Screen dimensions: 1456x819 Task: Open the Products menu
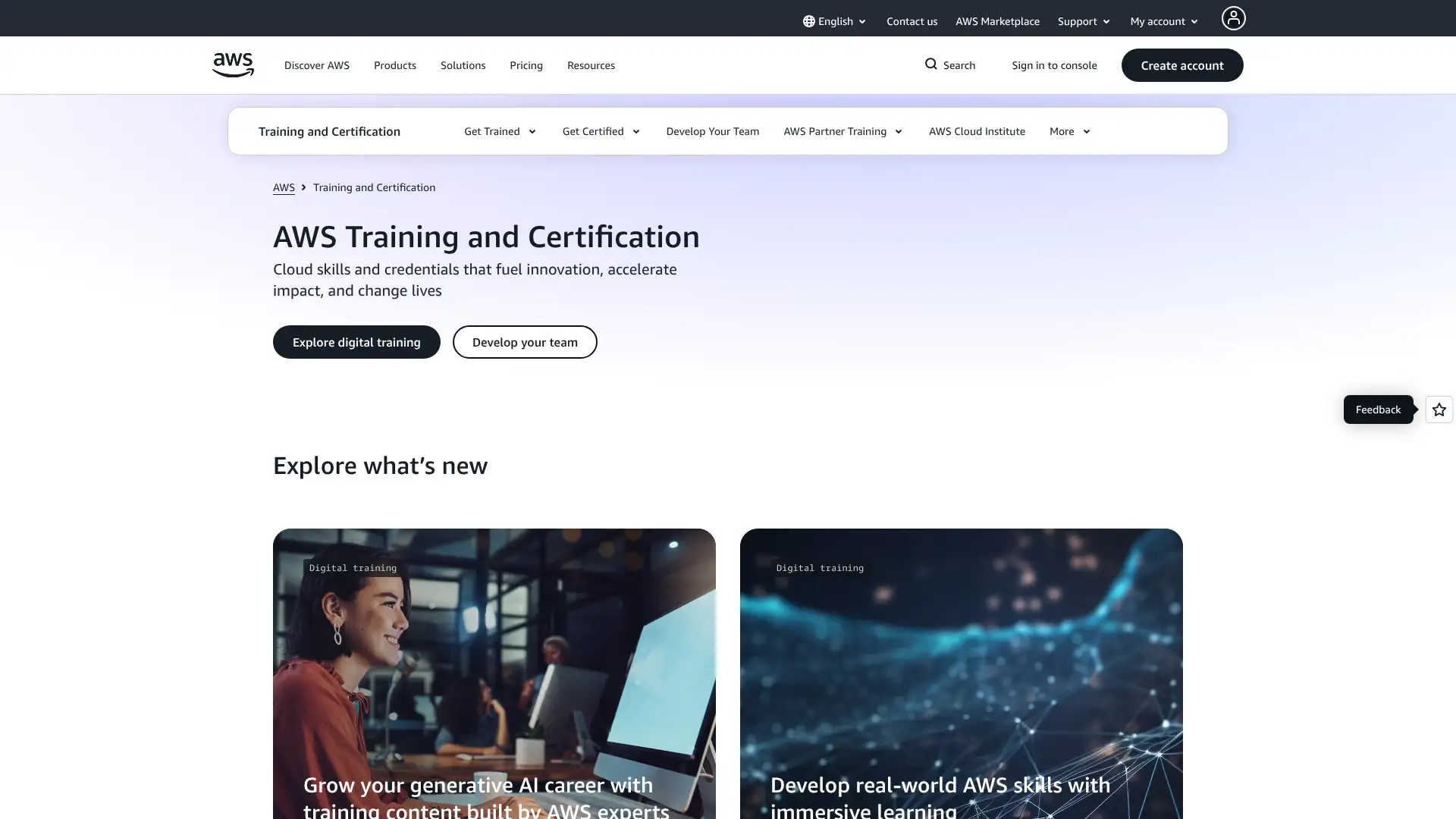point(395,65)
